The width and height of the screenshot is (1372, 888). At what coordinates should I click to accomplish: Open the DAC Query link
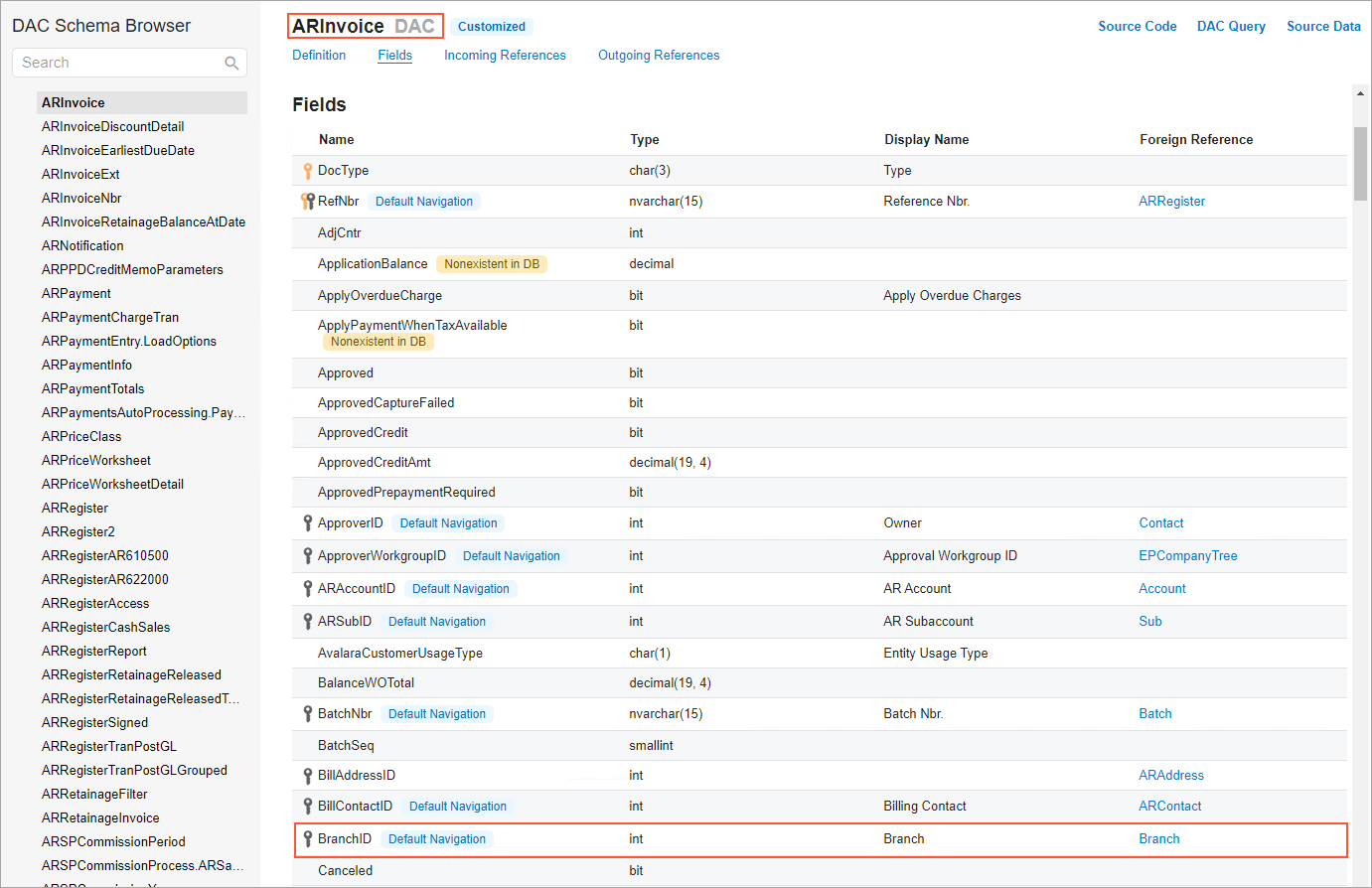click(x=1231, y=27)
